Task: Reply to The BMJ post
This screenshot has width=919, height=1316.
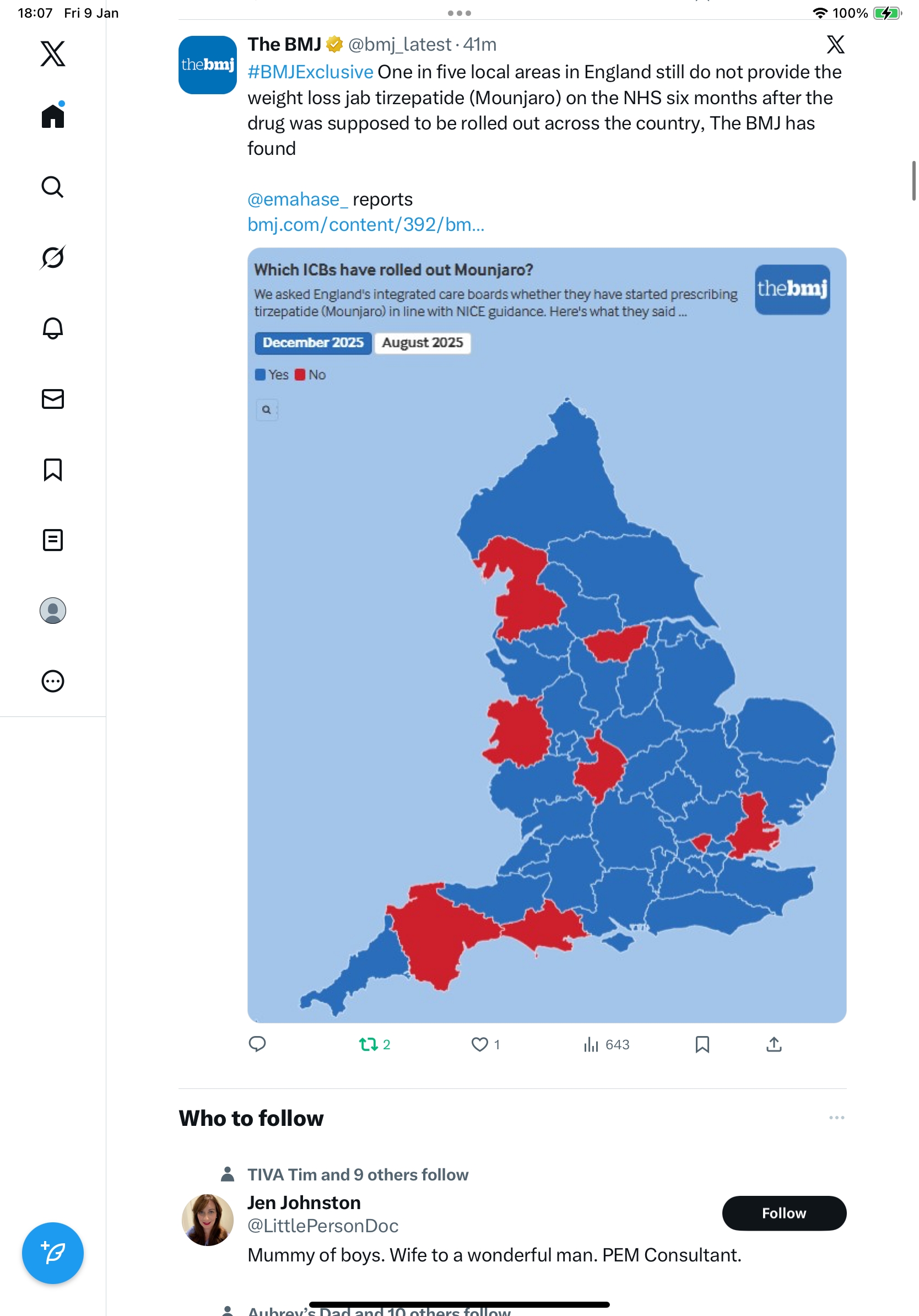Action: pos(257,1044)
